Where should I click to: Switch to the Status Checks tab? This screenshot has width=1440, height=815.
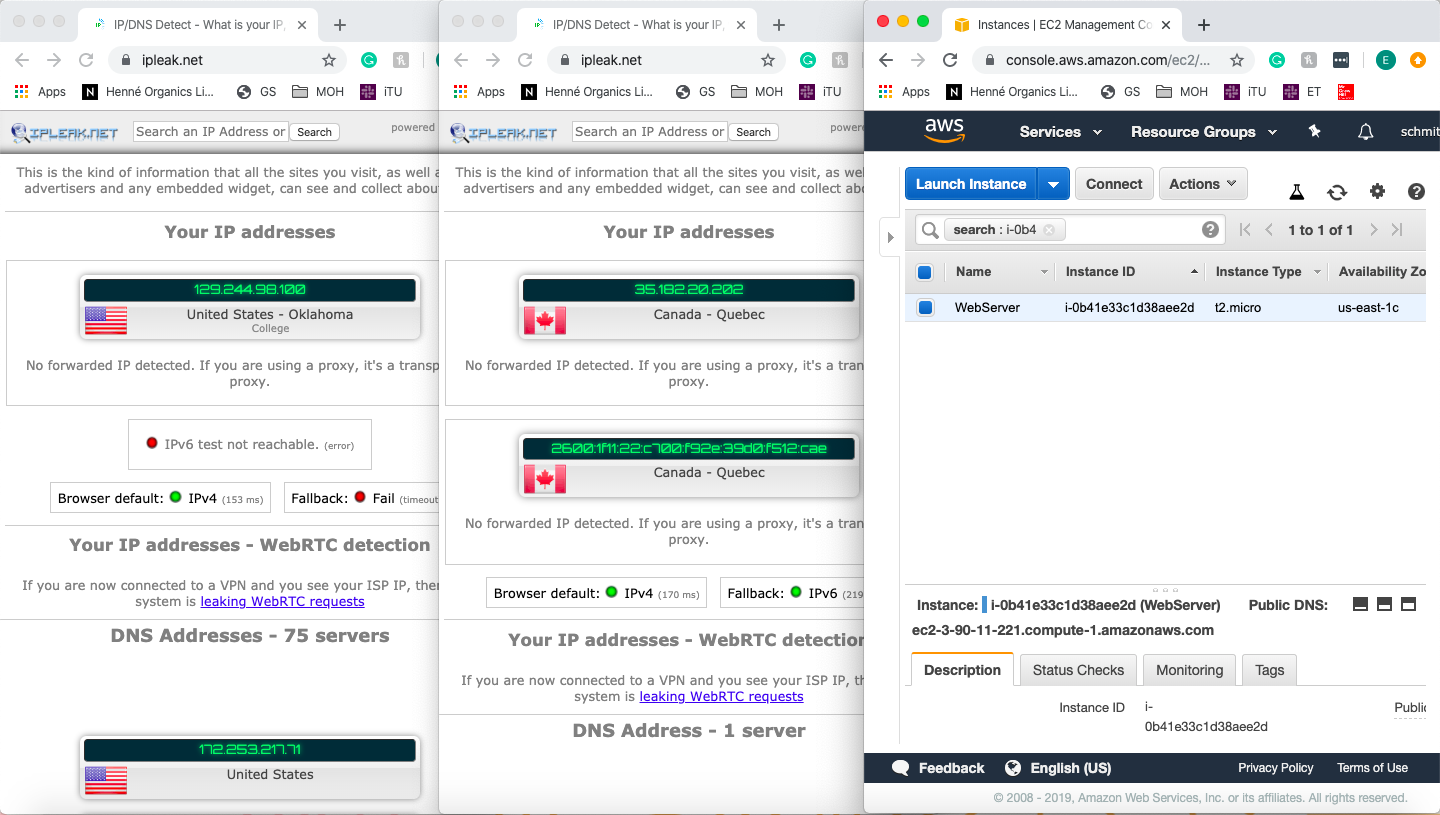[x=1078, y=670]
